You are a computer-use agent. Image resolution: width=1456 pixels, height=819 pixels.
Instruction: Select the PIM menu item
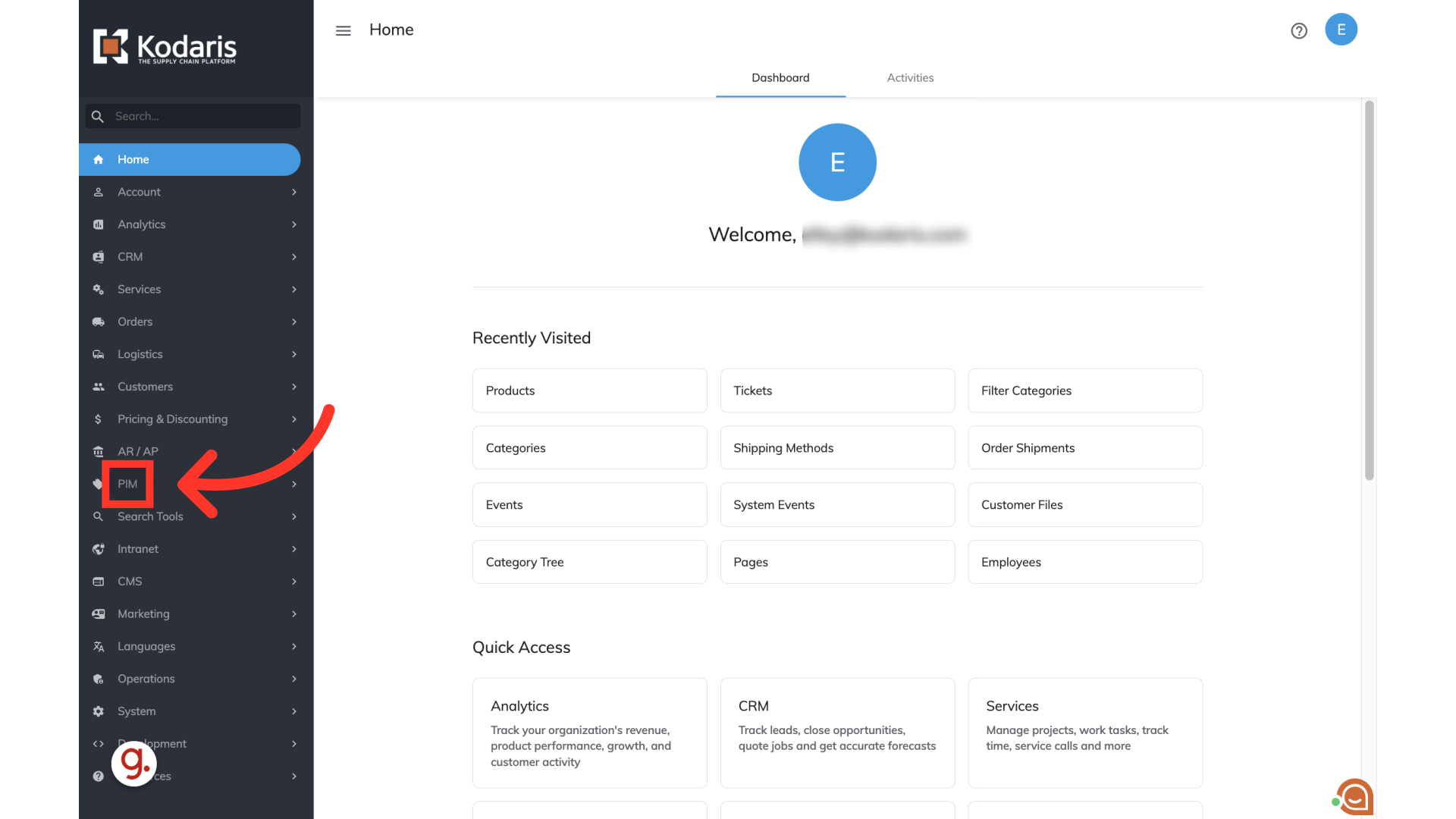pos(127,484)
